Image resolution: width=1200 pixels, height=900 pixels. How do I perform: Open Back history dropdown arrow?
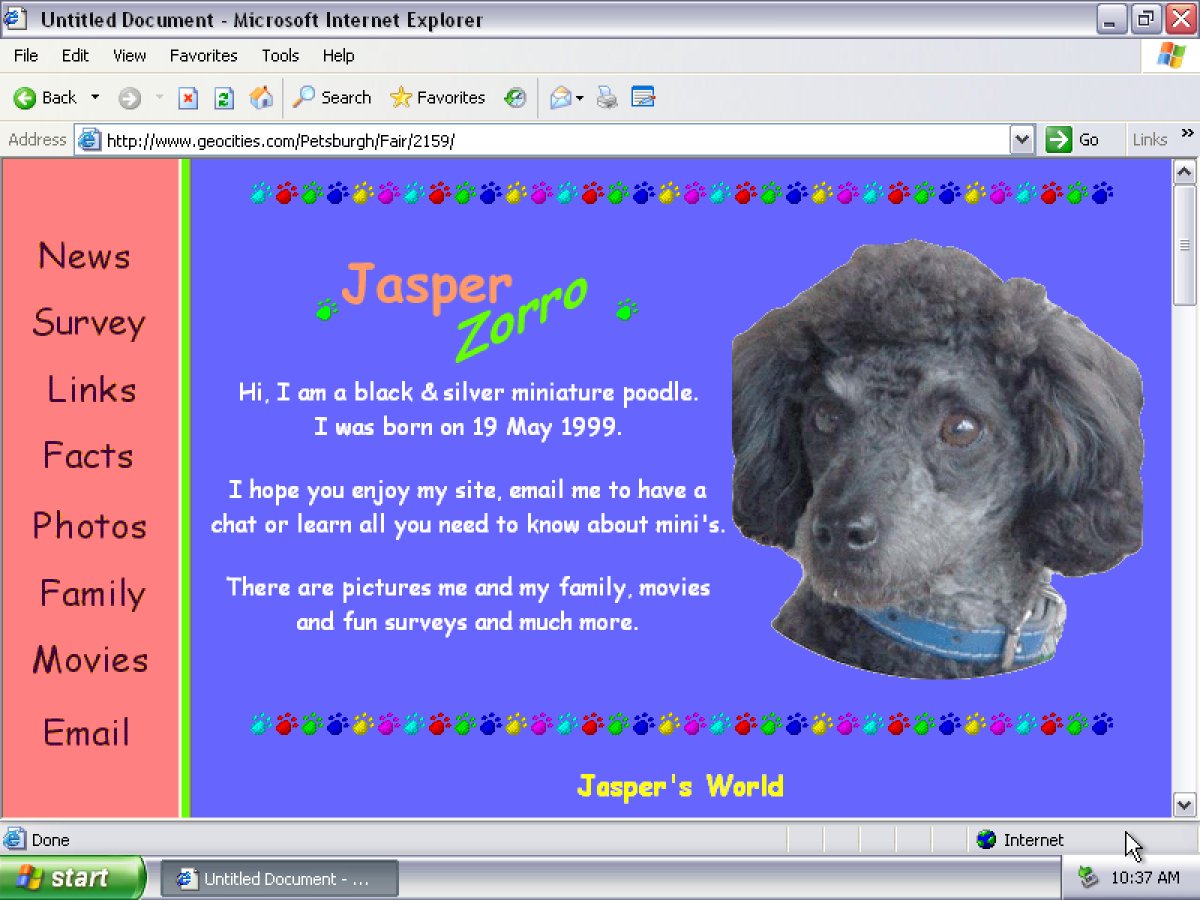95,98
